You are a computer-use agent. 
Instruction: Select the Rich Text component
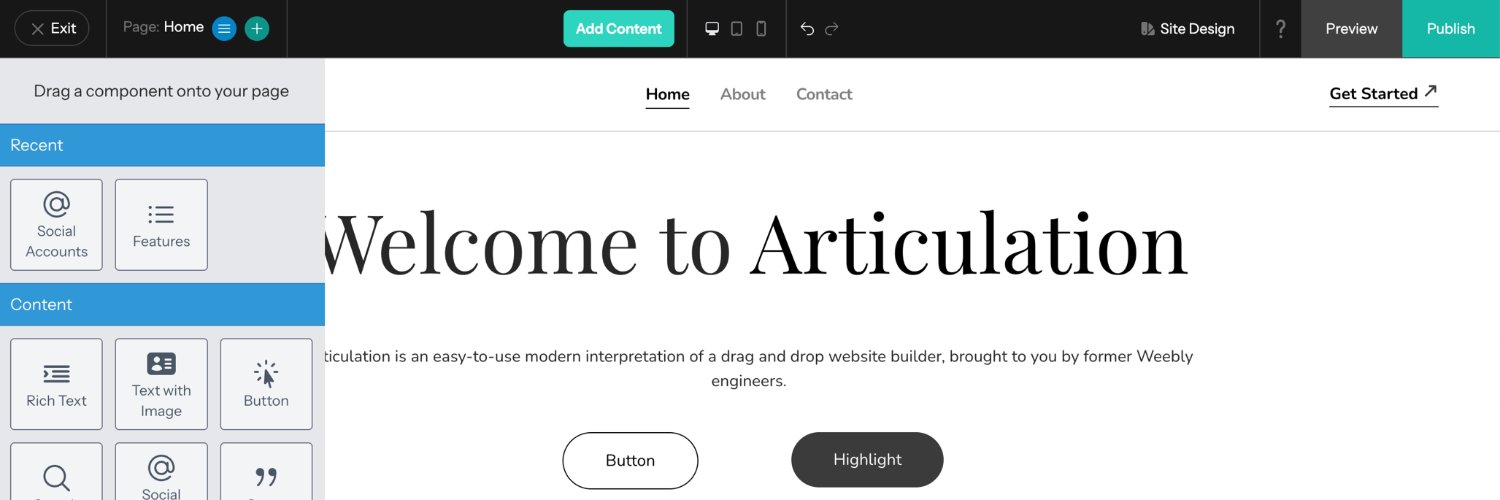56,384
